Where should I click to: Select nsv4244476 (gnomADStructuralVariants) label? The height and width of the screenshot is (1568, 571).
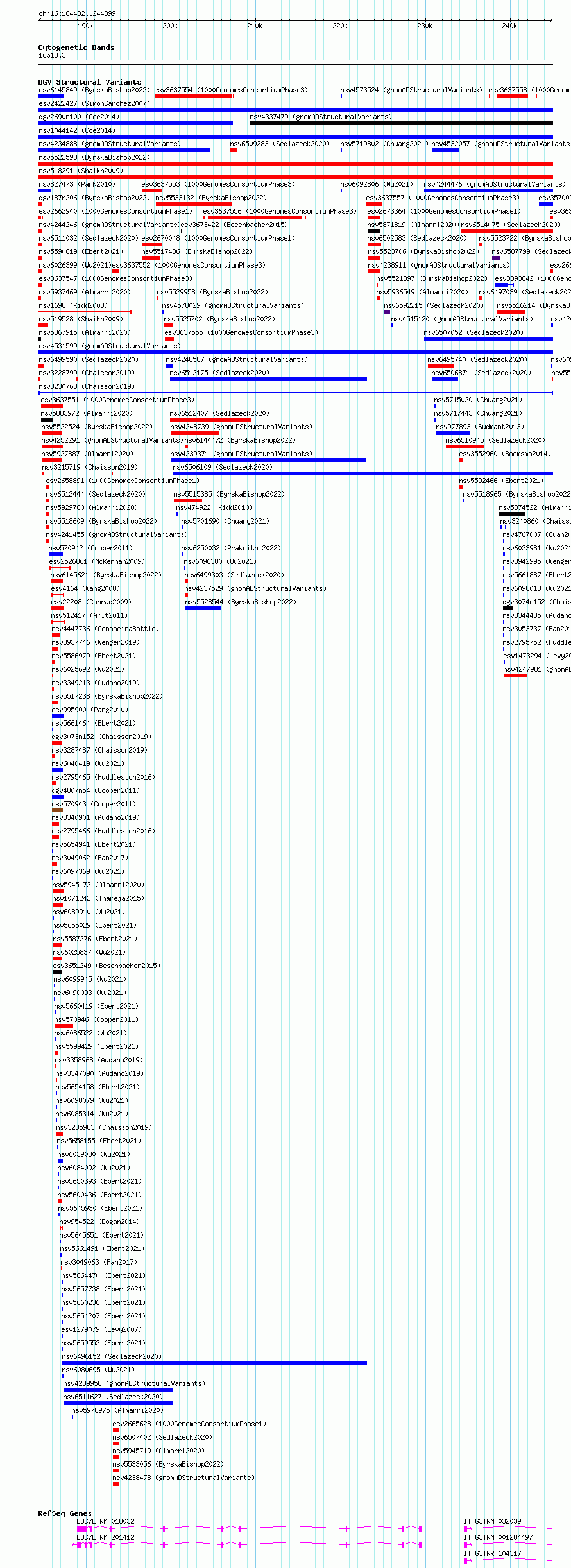click(x=495, y=185)
